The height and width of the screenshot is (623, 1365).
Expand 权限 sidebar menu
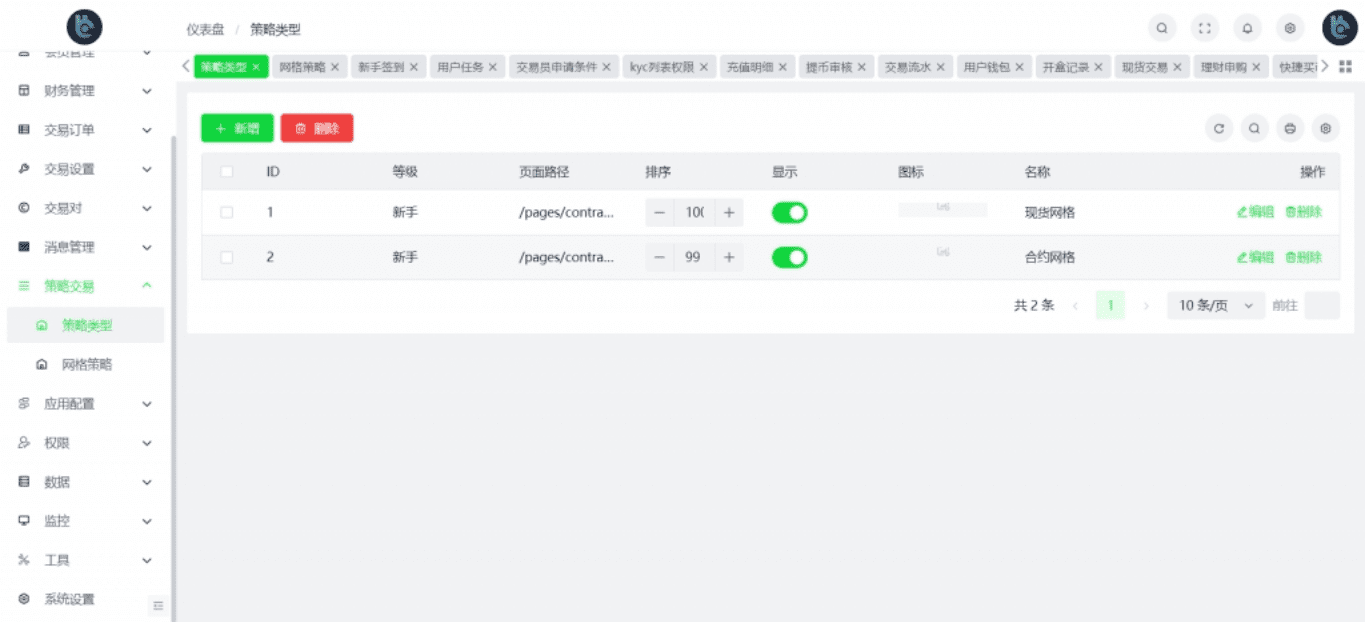click(86, 443)
